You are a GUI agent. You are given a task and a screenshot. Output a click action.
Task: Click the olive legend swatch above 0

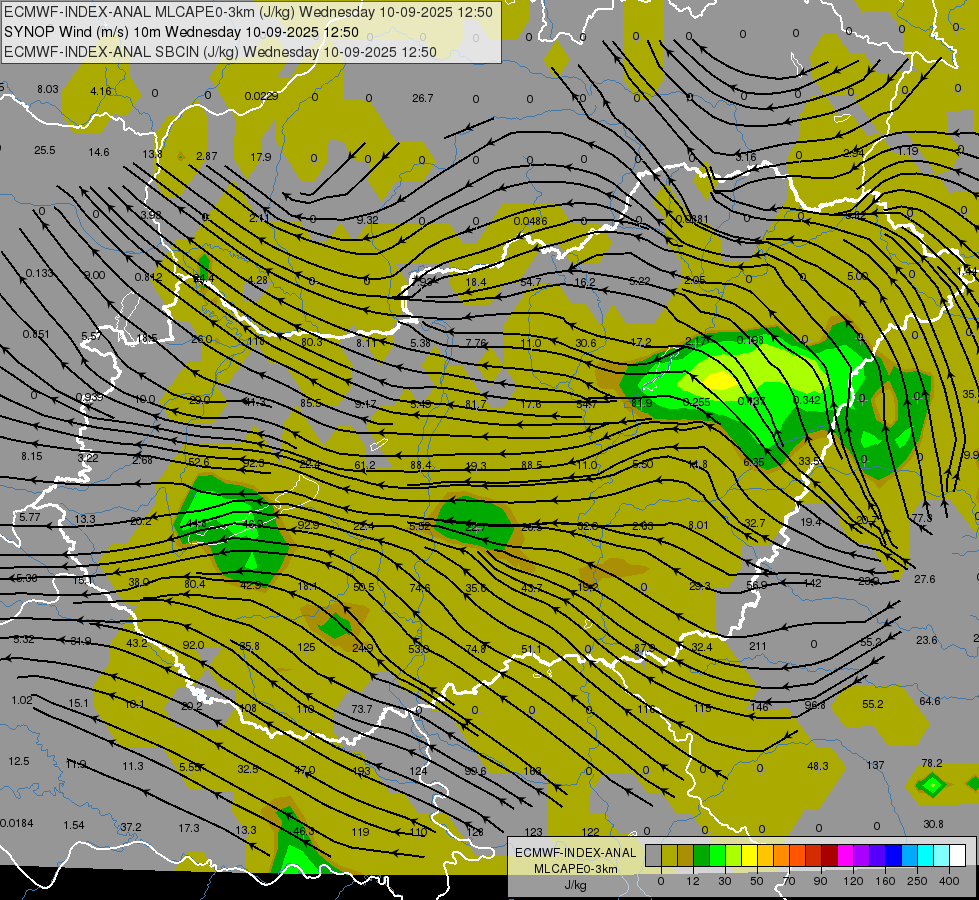tap(669, 856)
